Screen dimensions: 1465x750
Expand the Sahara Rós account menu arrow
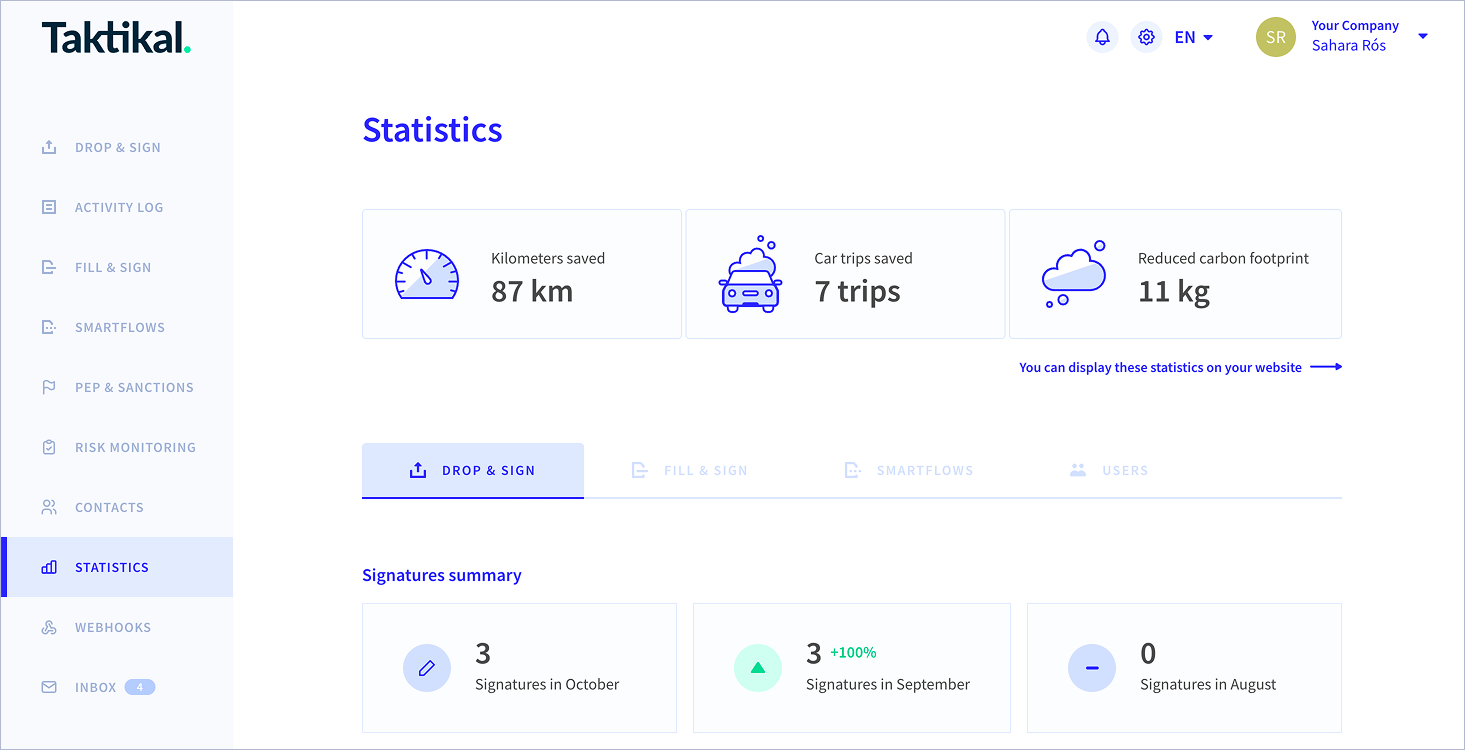coord(1423,36)
